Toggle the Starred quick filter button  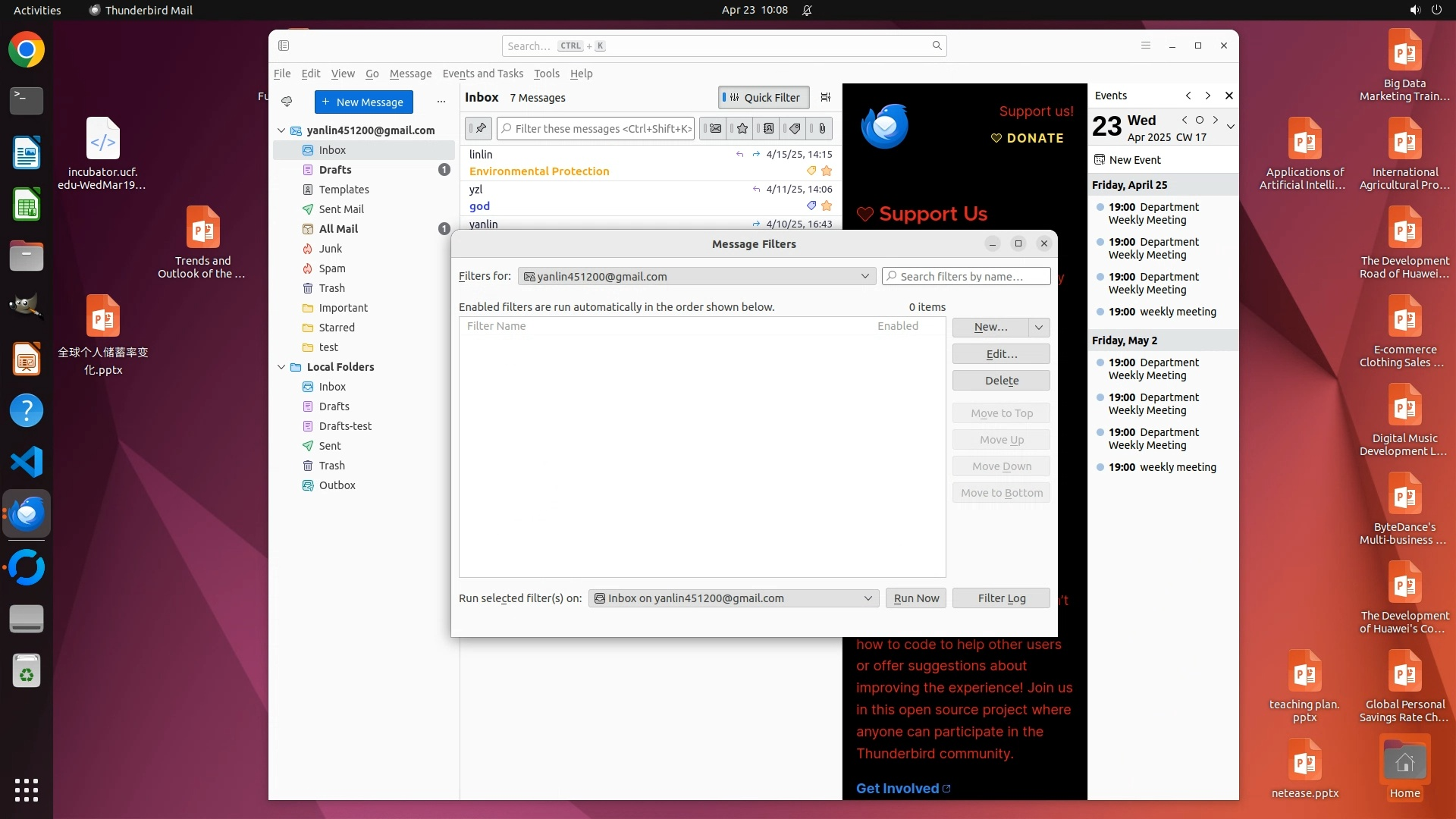(x=742, y=128)
